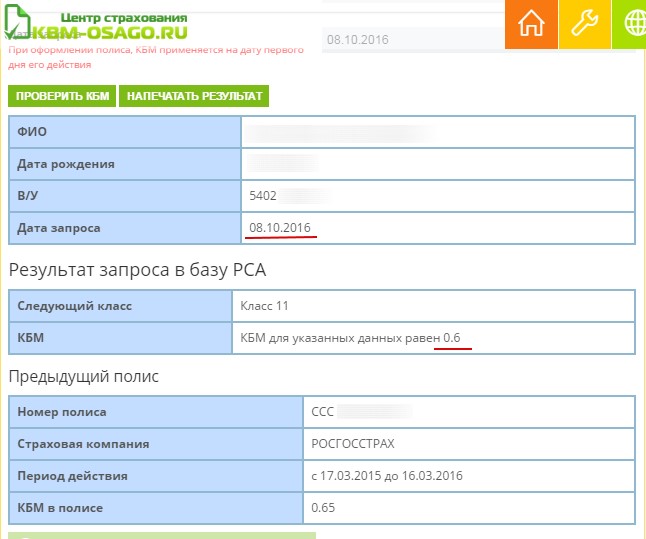Select the В/У number 5402 cell
This screenshot has width=646, height=539.
(438, 196)
